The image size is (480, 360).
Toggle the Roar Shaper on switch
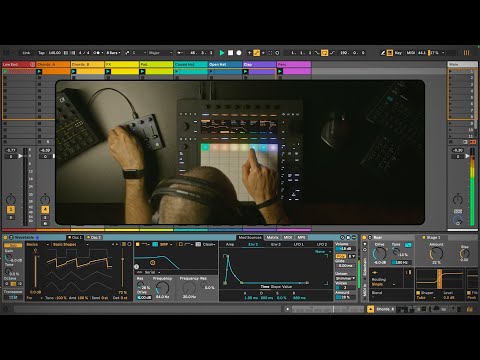[418, 293]
